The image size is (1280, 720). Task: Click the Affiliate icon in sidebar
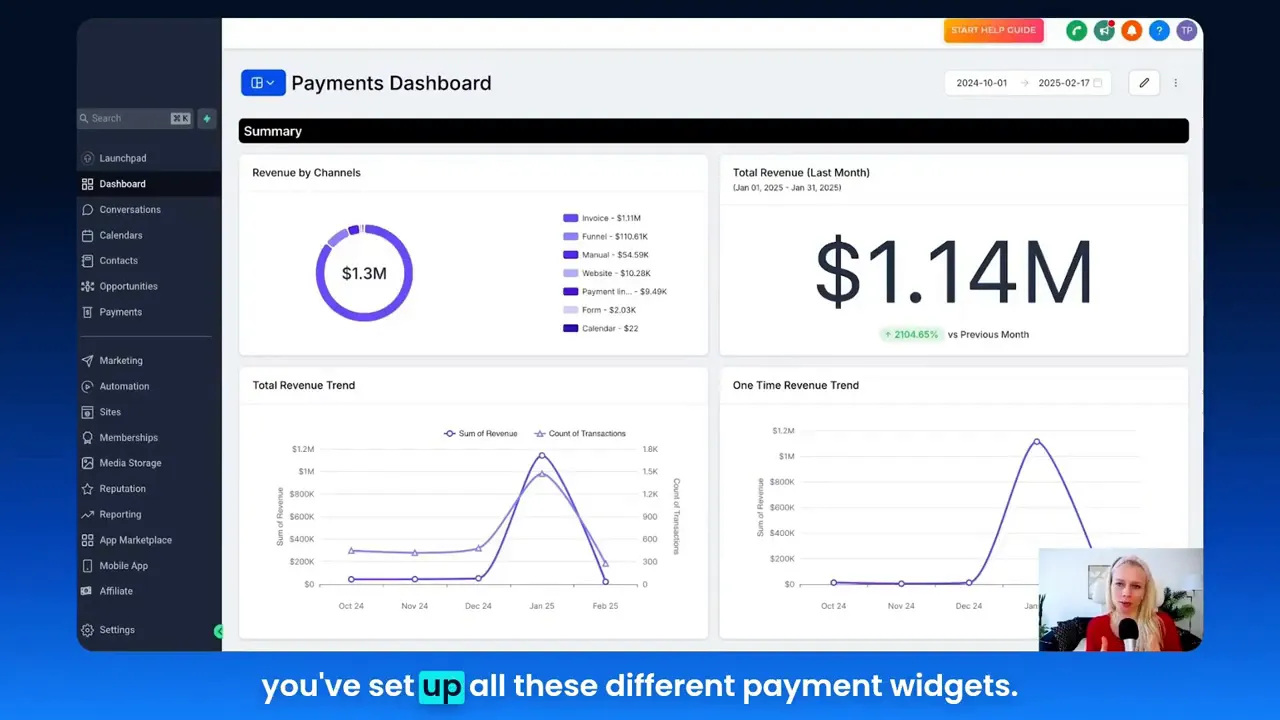click(88, 591)
